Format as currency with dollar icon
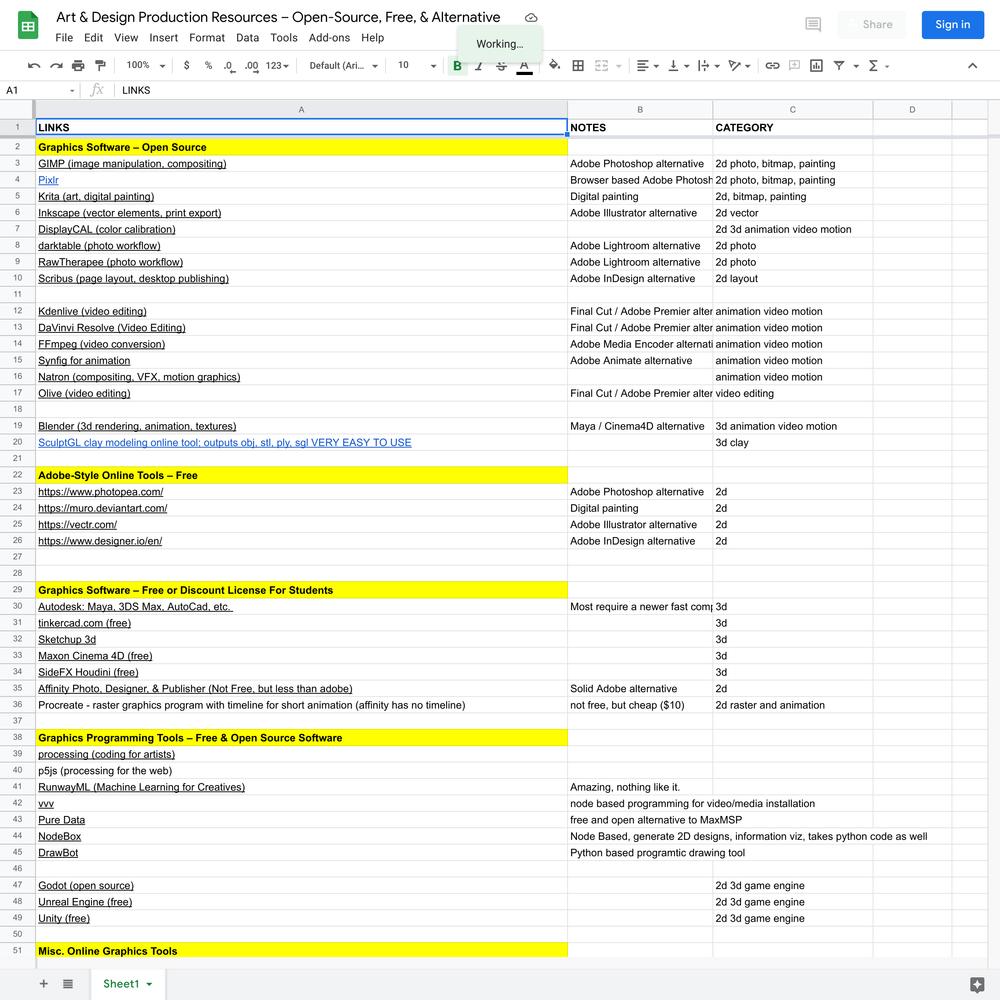Image resolution: width=1000 pixels, height=1000 pixels. (x=186, y=66)
